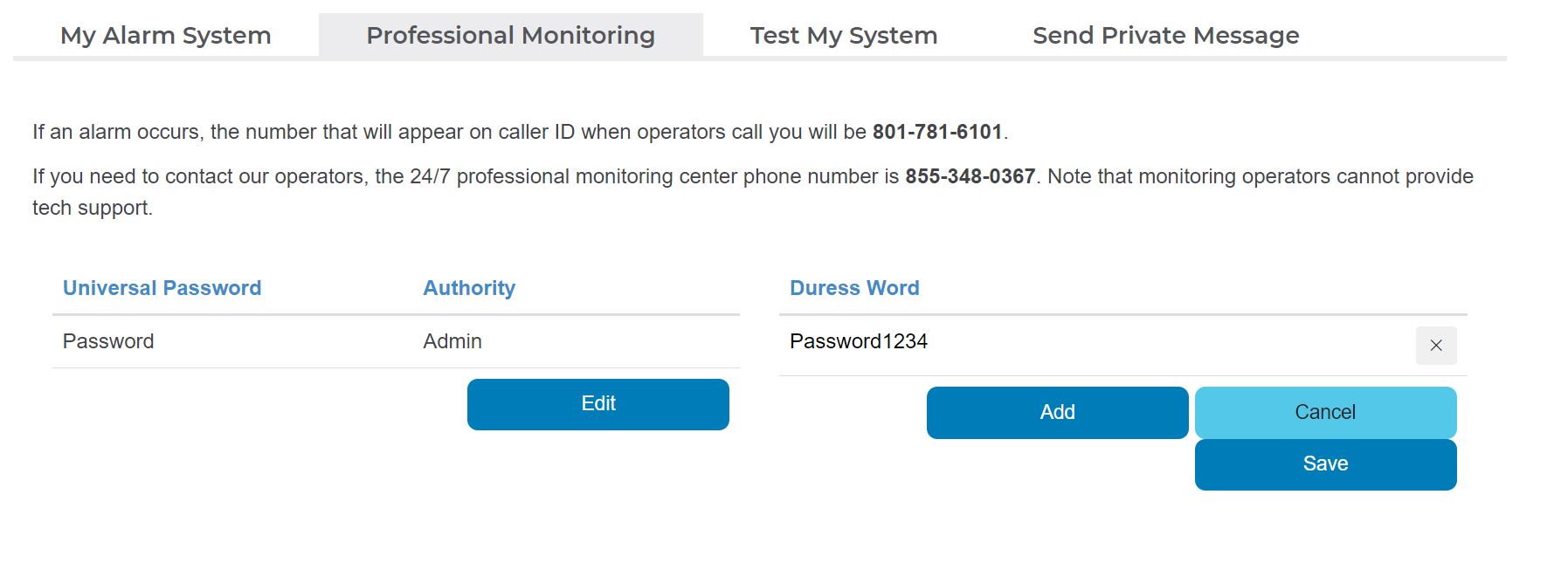This screenshot has width=1568, height=563.
Task: Remove the Password1234 duress word
Action: click(1435, 346)
